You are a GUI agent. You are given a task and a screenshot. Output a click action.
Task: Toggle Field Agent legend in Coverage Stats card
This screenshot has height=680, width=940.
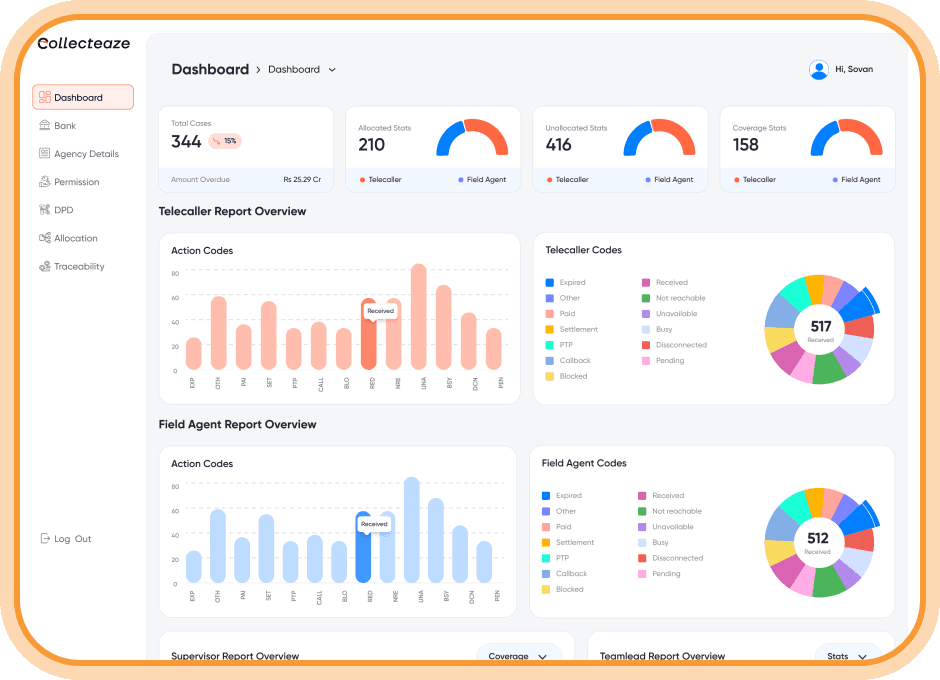(x=856, y=179)
